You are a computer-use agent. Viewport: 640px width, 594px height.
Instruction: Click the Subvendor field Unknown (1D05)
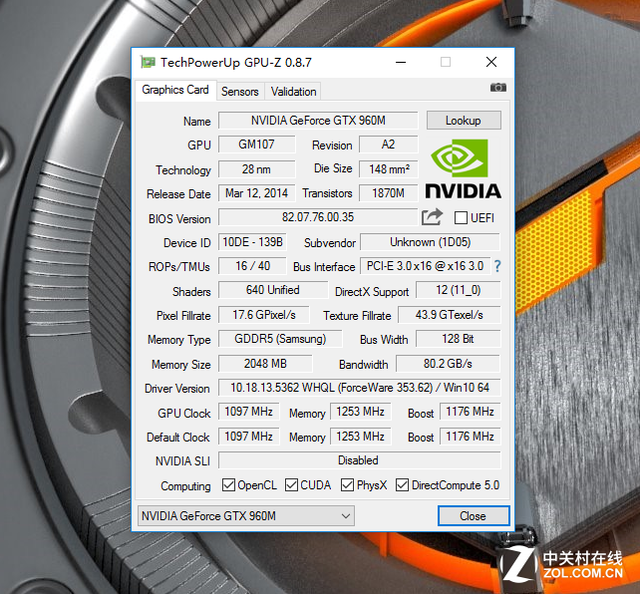pos(430,242)
